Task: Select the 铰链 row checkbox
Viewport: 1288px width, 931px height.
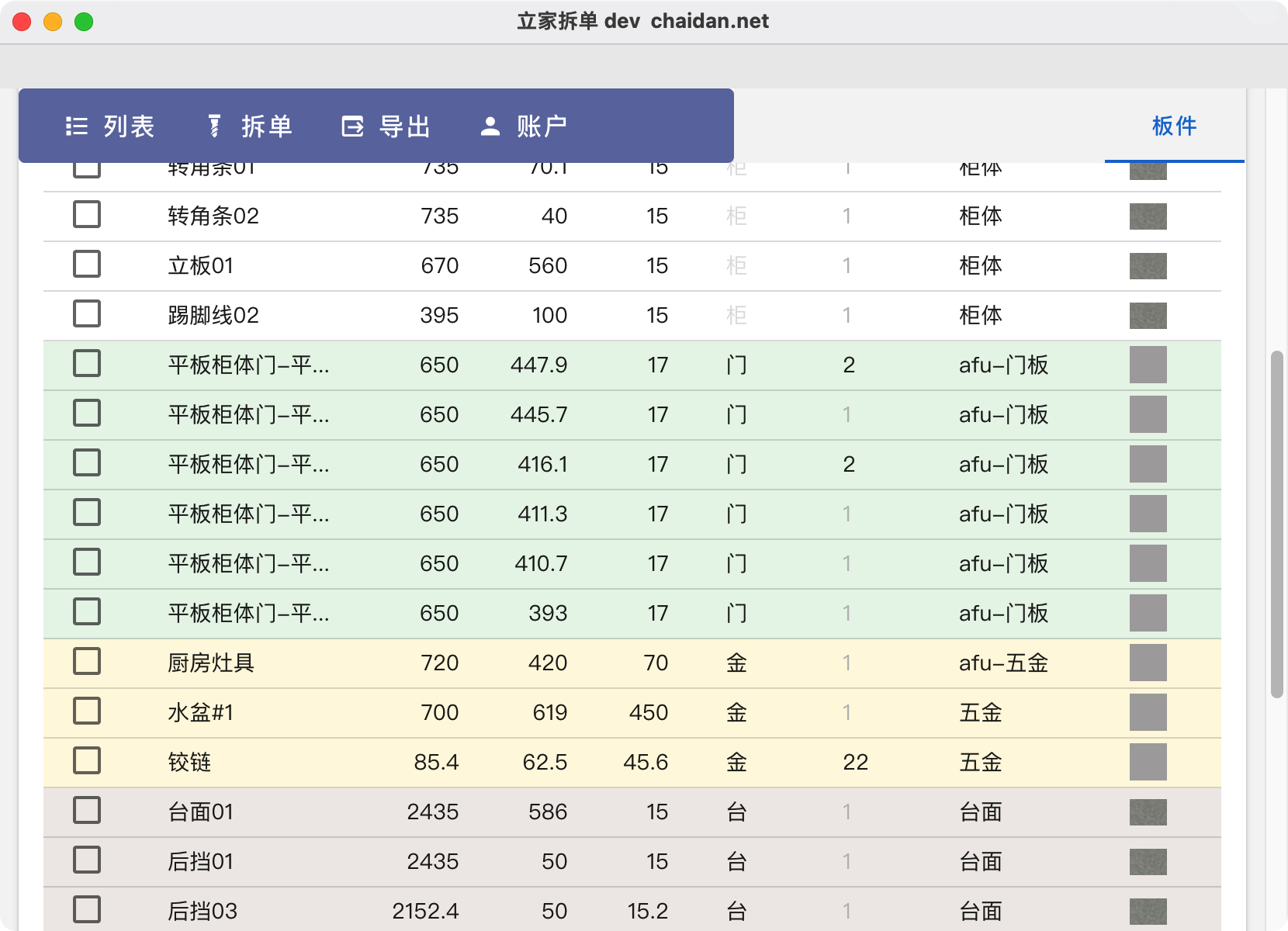Action: [87, 761]
